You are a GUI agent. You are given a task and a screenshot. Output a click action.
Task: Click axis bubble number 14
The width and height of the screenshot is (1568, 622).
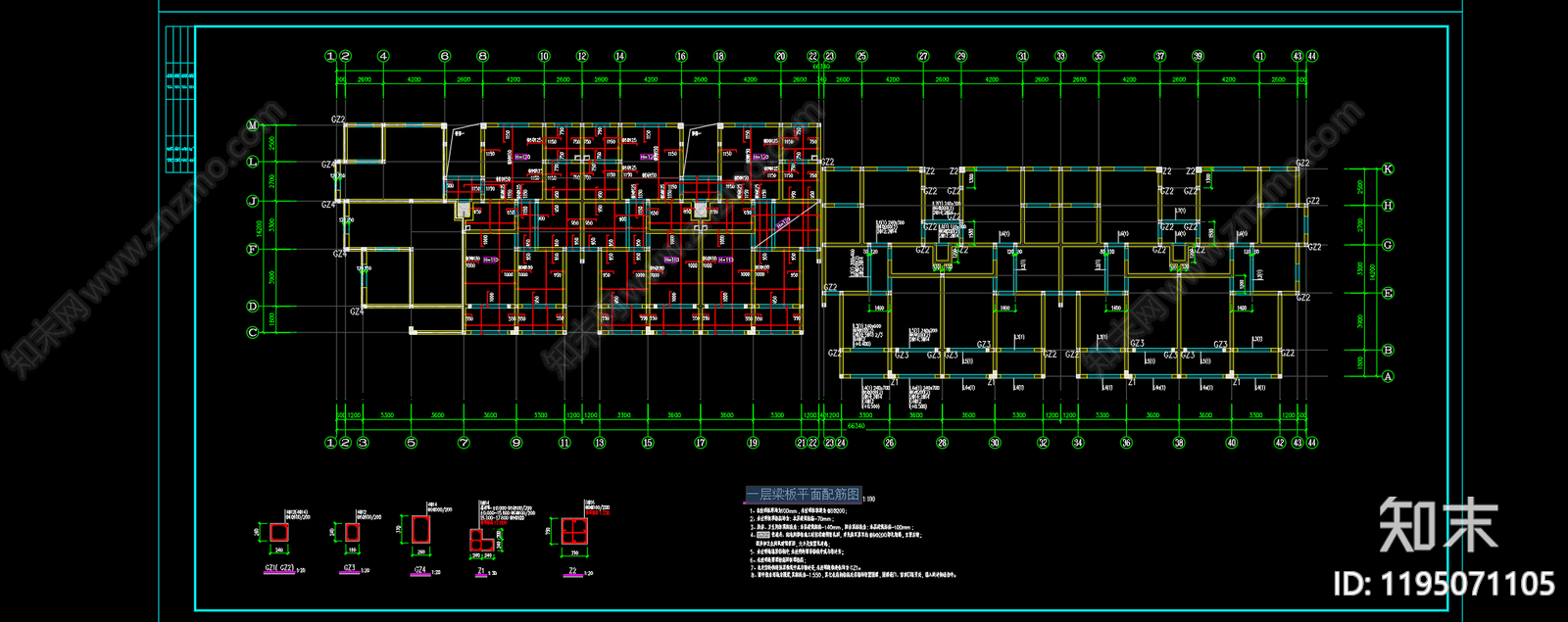click(x=619, y=56)
